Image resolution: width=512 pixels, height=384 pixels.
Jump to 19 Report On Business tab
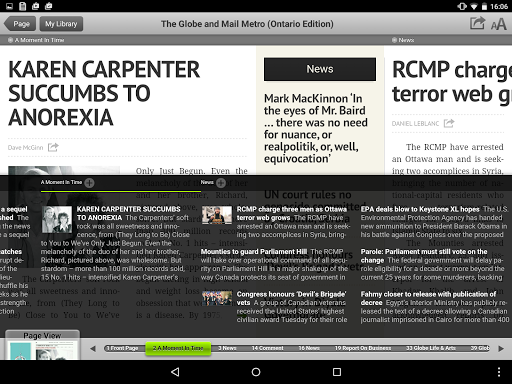point(363,348)
